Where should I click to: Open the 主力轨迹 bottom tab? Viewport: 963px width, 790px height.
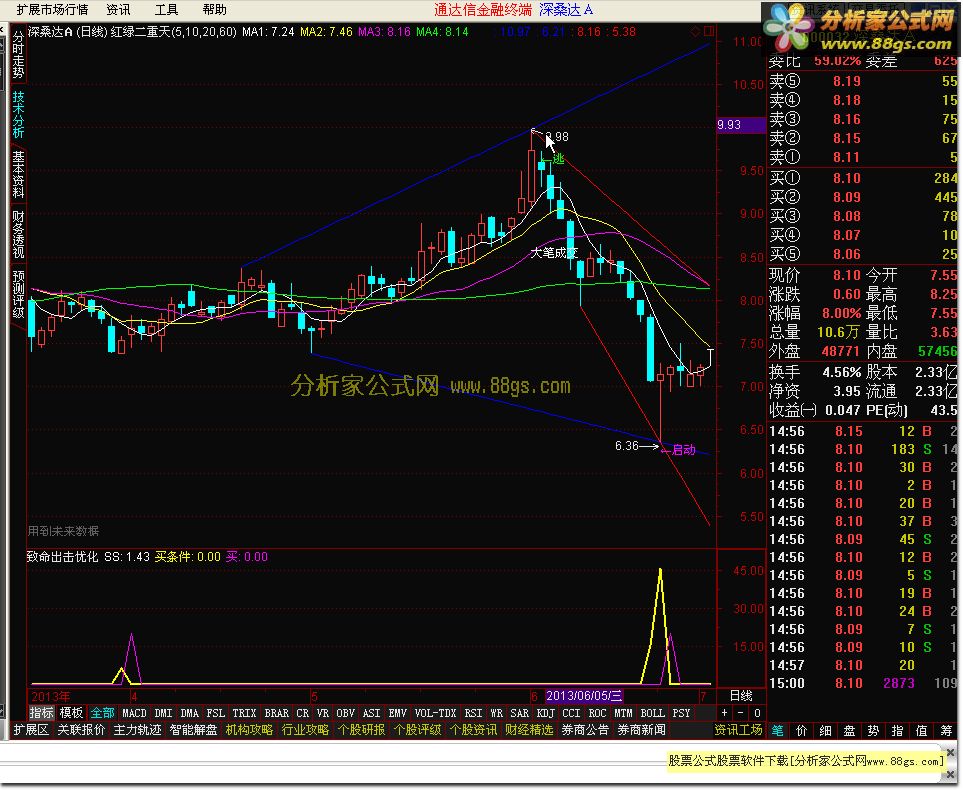[138, 730]
